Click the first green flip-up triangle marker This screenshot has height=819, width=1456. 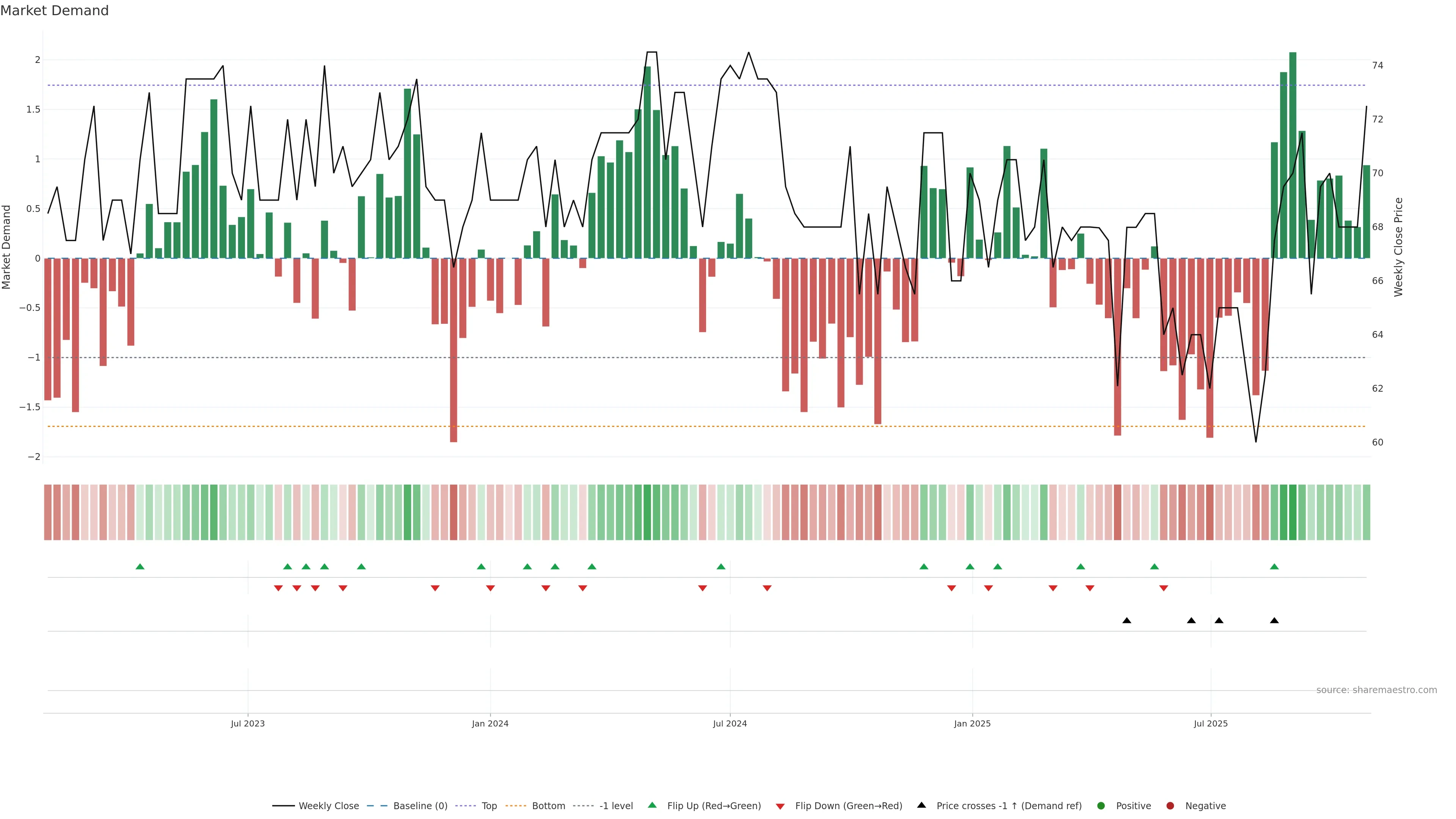pyautogui.click(x=140, y=566)
